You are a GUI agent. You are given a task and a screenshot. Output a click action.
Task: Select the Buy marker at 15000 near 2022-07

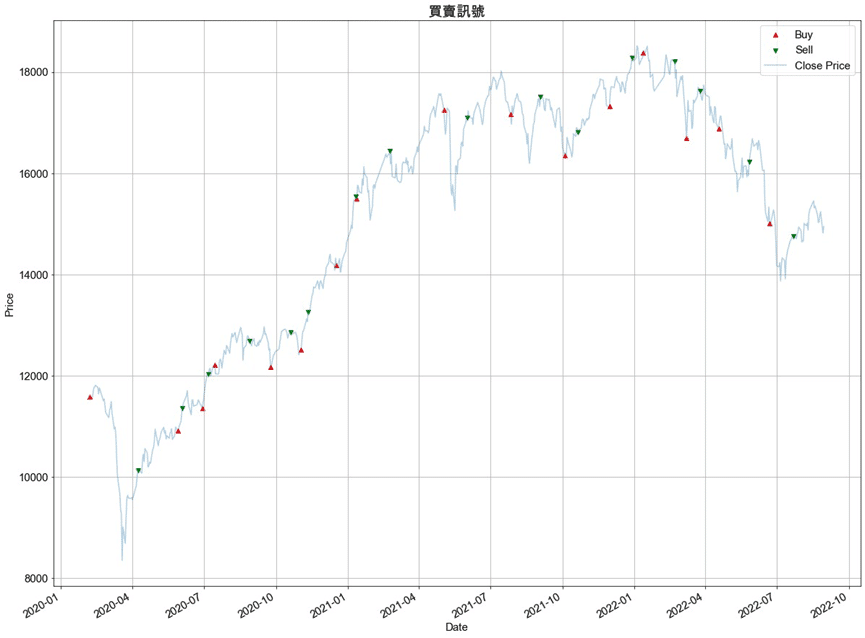pyautogui.click(x=769, y=223)
